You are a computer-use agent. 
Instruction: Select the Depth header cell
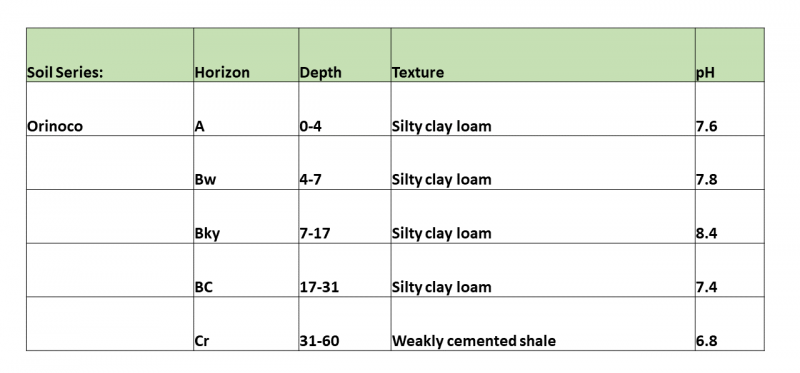[344, 55]
